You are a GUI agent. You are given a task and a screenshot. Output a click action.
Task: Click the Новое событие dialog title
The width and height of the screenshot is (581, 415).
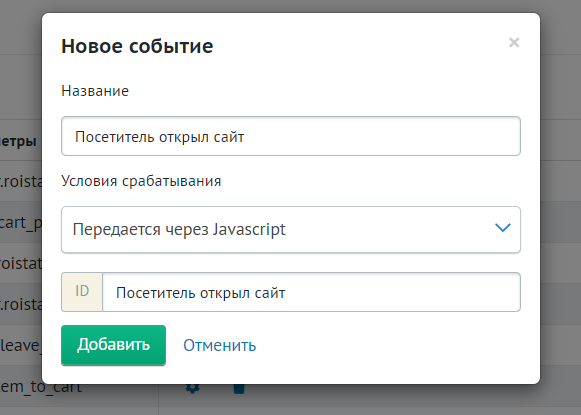[137, 46]
